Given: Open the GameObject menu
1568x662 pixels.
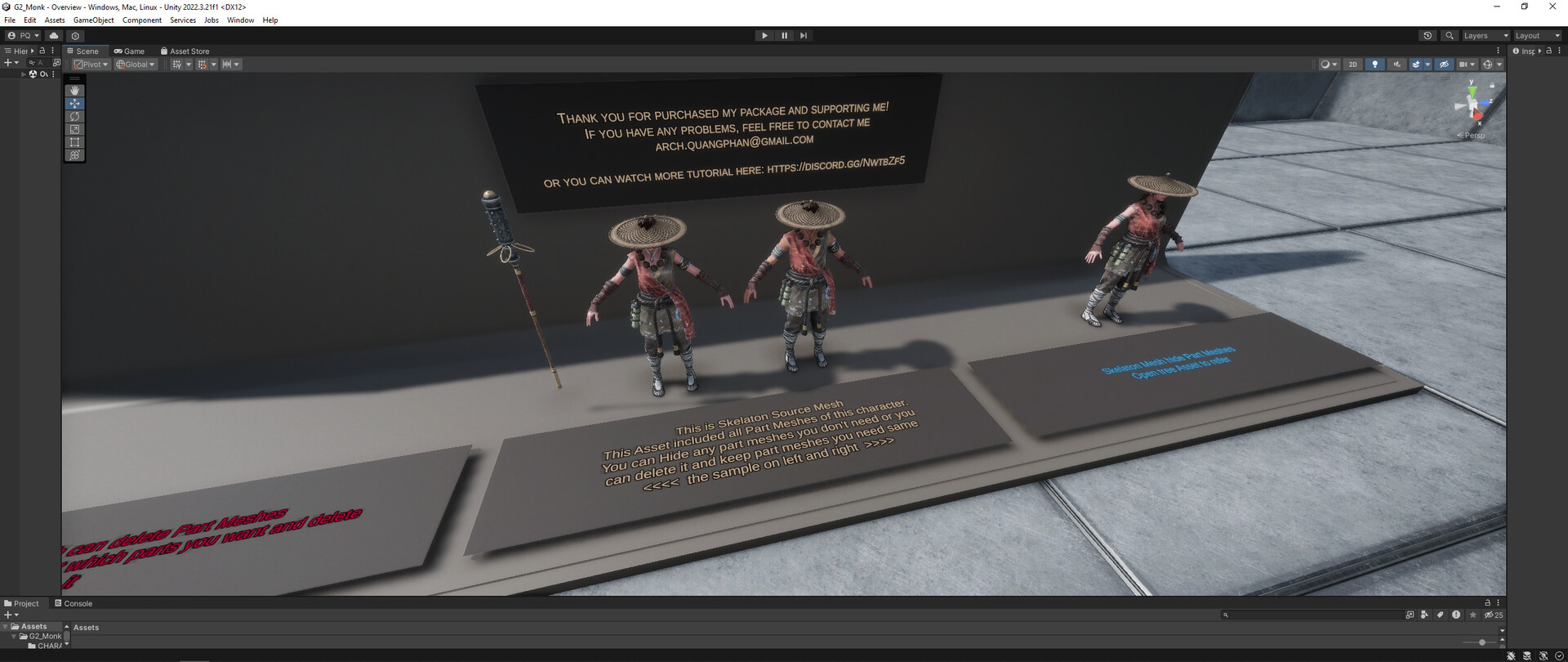Looking at the screenshot, I should pos(93,20).
